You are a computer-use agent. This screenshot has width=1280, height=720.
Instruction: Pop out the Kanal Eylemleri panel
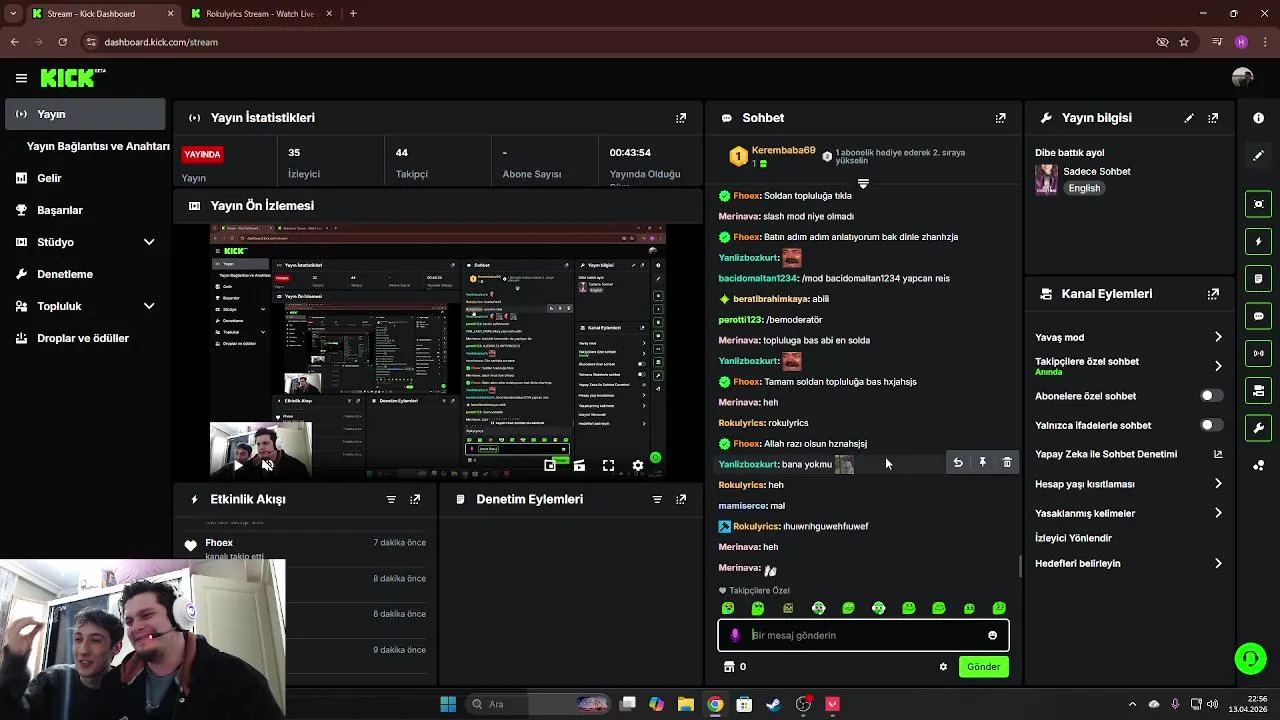point(1213,294)
